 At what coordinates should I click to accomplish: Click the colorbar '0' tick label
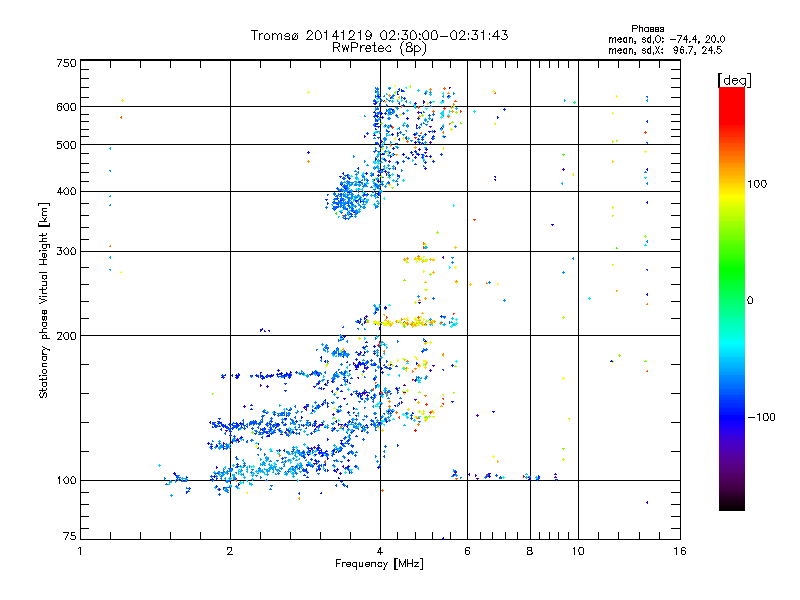pyautogui.click(x=749, y=301)
